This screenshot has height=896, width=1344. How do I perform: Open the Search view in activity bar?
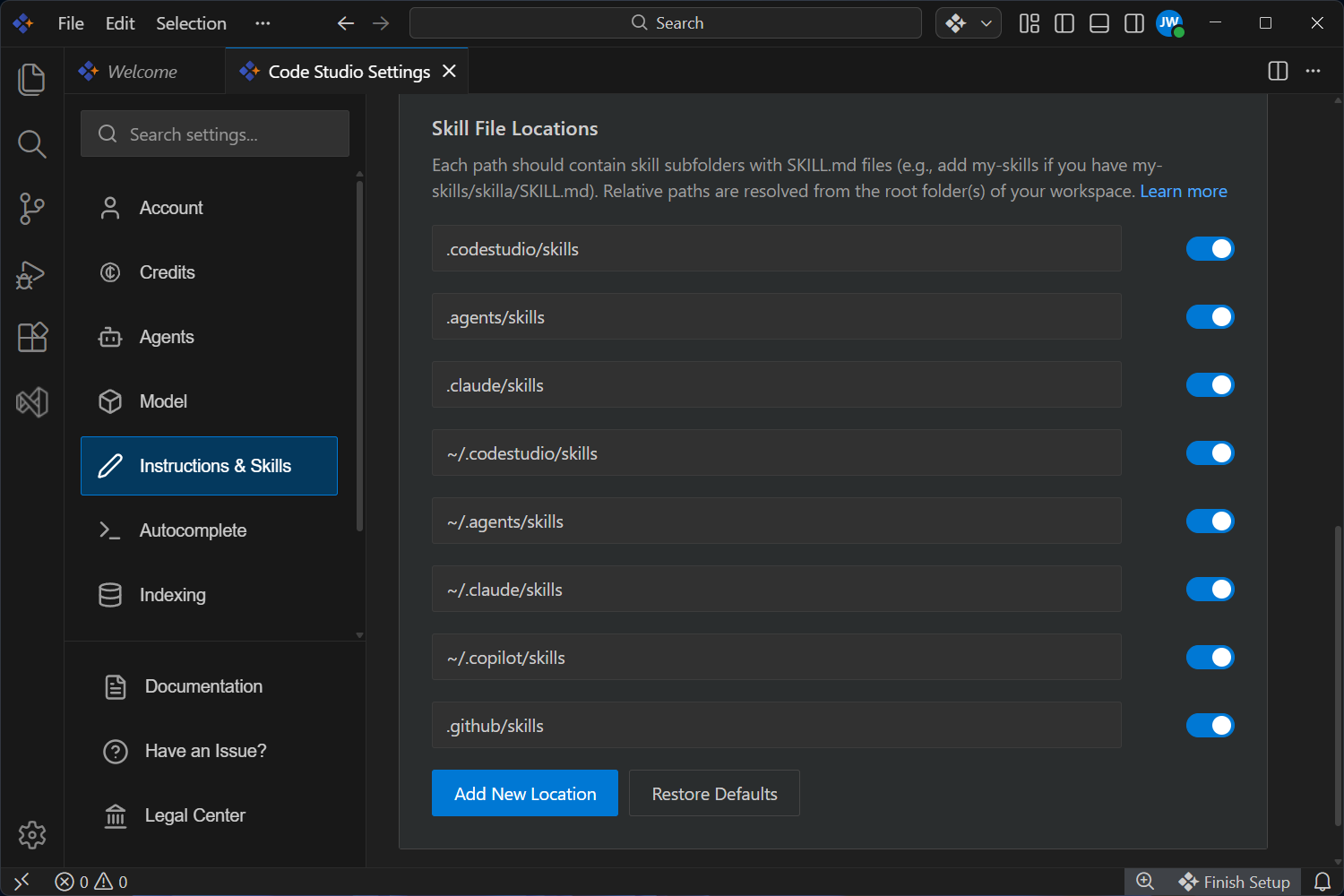(x=32, y=143)
